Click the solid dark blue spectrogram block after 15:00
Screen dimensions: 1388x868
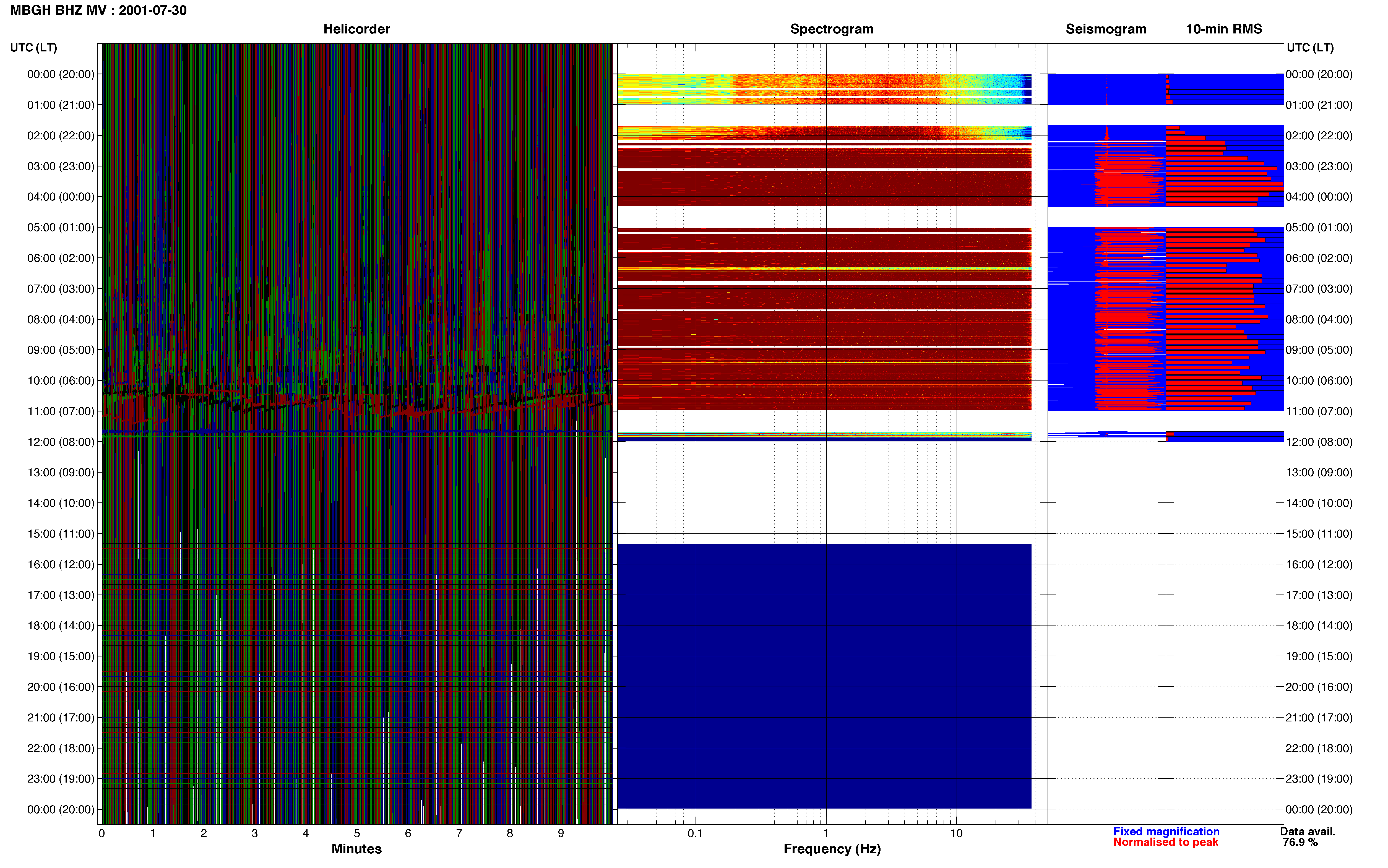point(824,676)
